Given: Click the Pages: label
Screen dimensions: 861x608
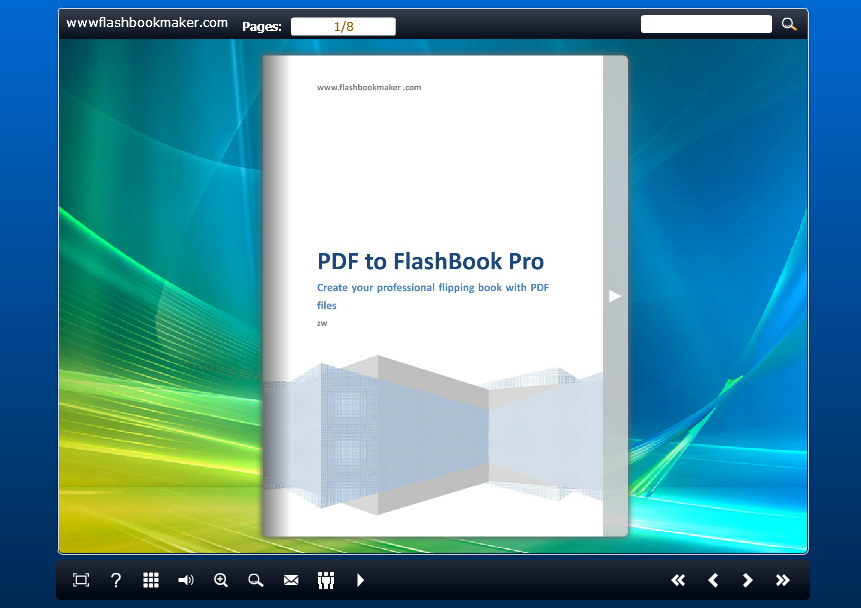Looking at the screenshot, I should [262, 26].
